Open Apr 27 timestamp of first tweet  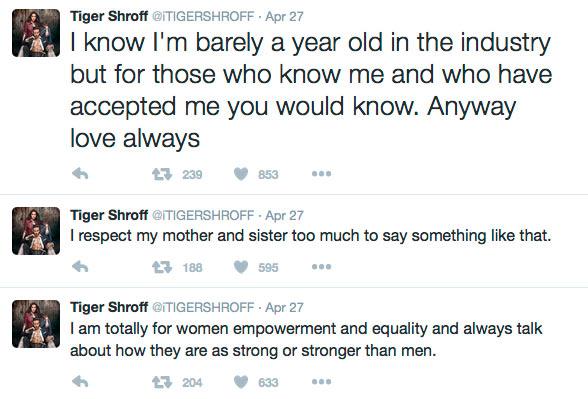click(x=284, y=17)
